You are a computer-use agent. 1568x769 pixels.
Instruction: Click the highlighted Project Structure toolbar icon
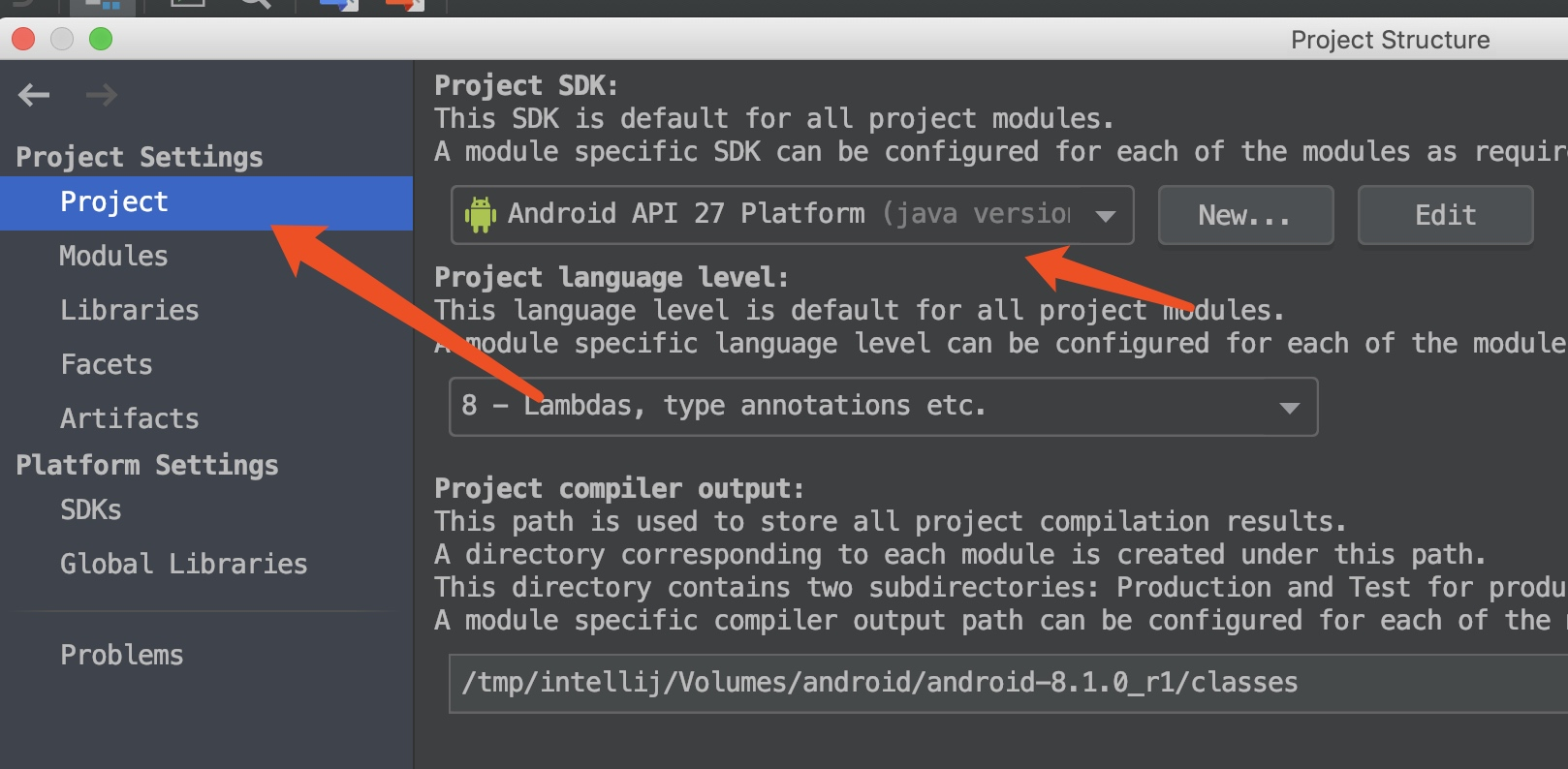[103, 5]
